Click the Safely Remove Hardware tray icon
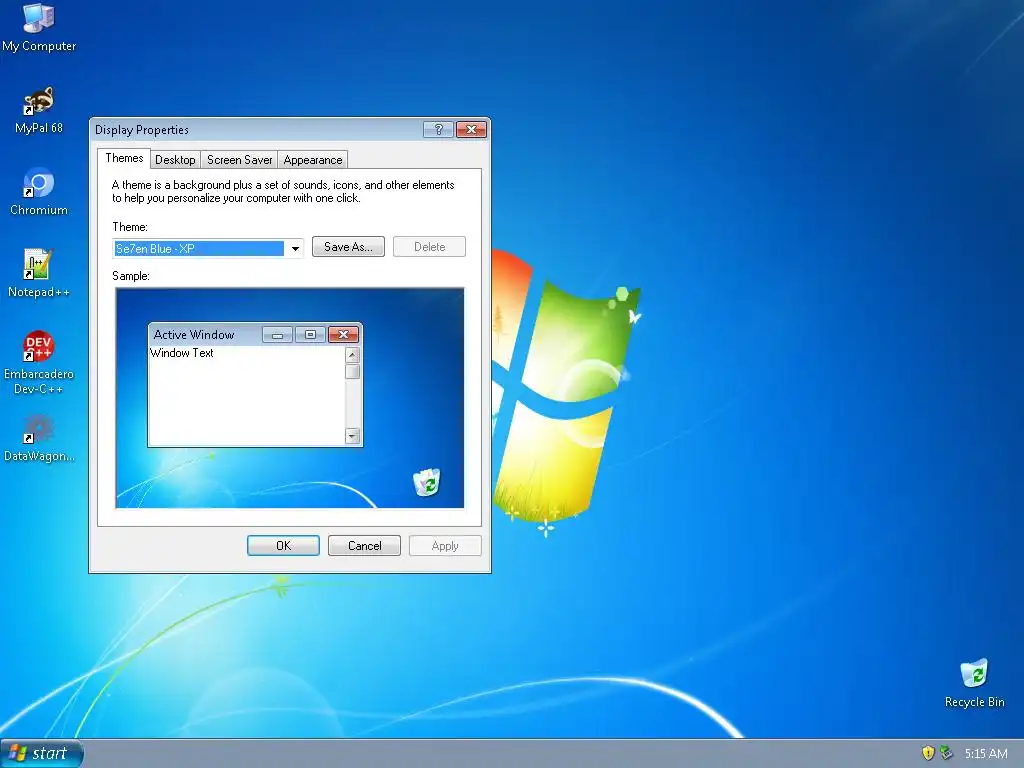This screenshot has width=1024, height=768. coord(946,754)
